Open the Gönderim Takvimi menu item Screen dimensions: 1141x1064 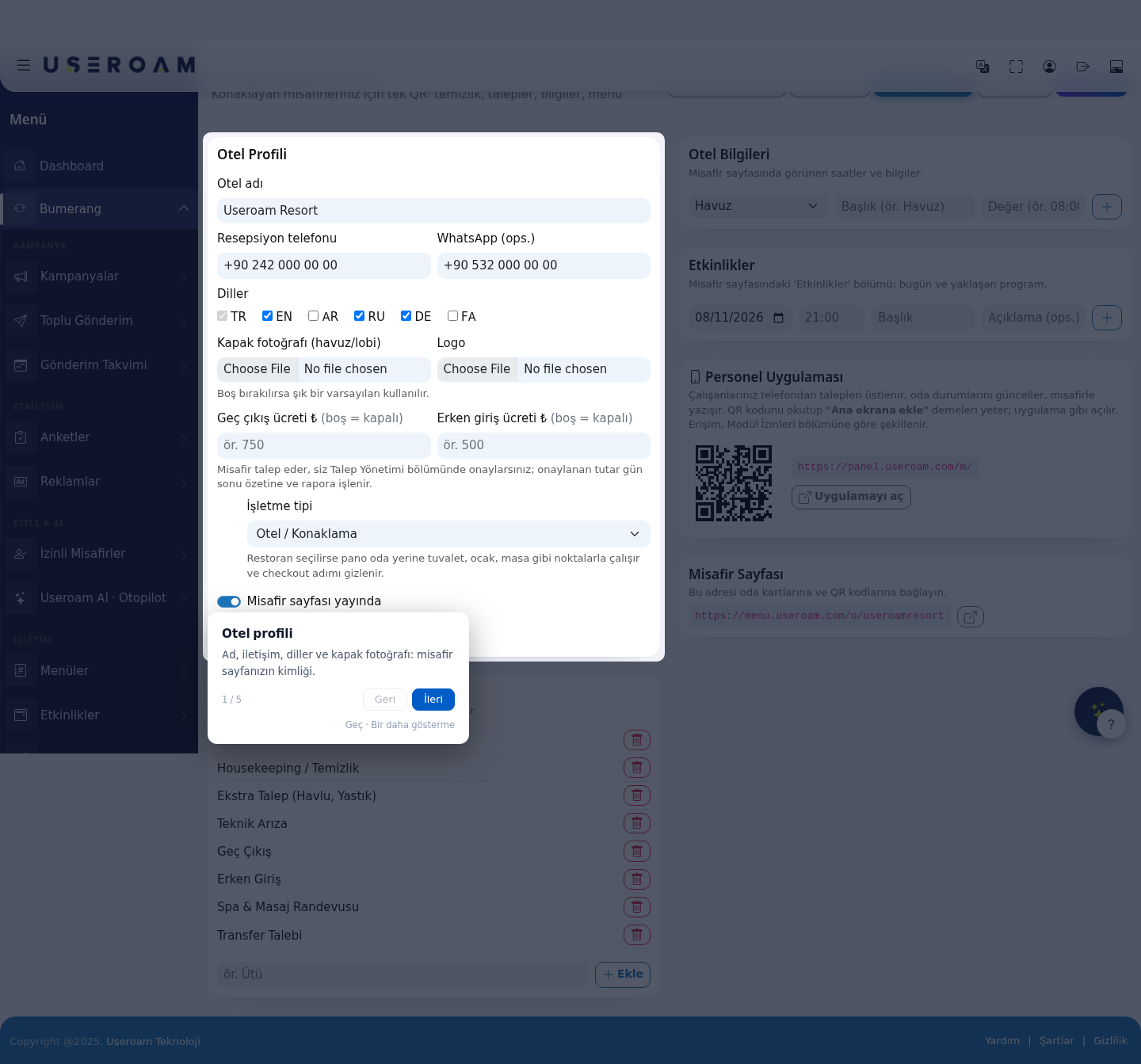(99, 365)
